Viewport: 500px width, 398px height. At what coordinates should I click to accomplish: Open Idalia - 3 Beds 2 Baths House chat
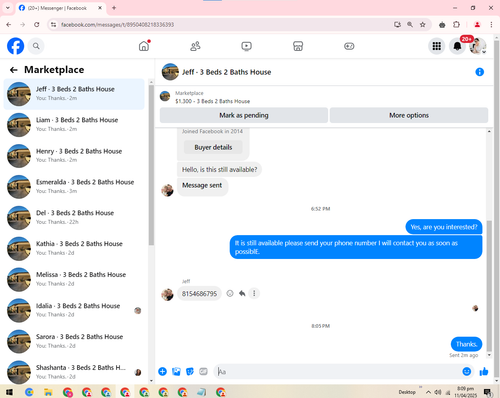74,310
